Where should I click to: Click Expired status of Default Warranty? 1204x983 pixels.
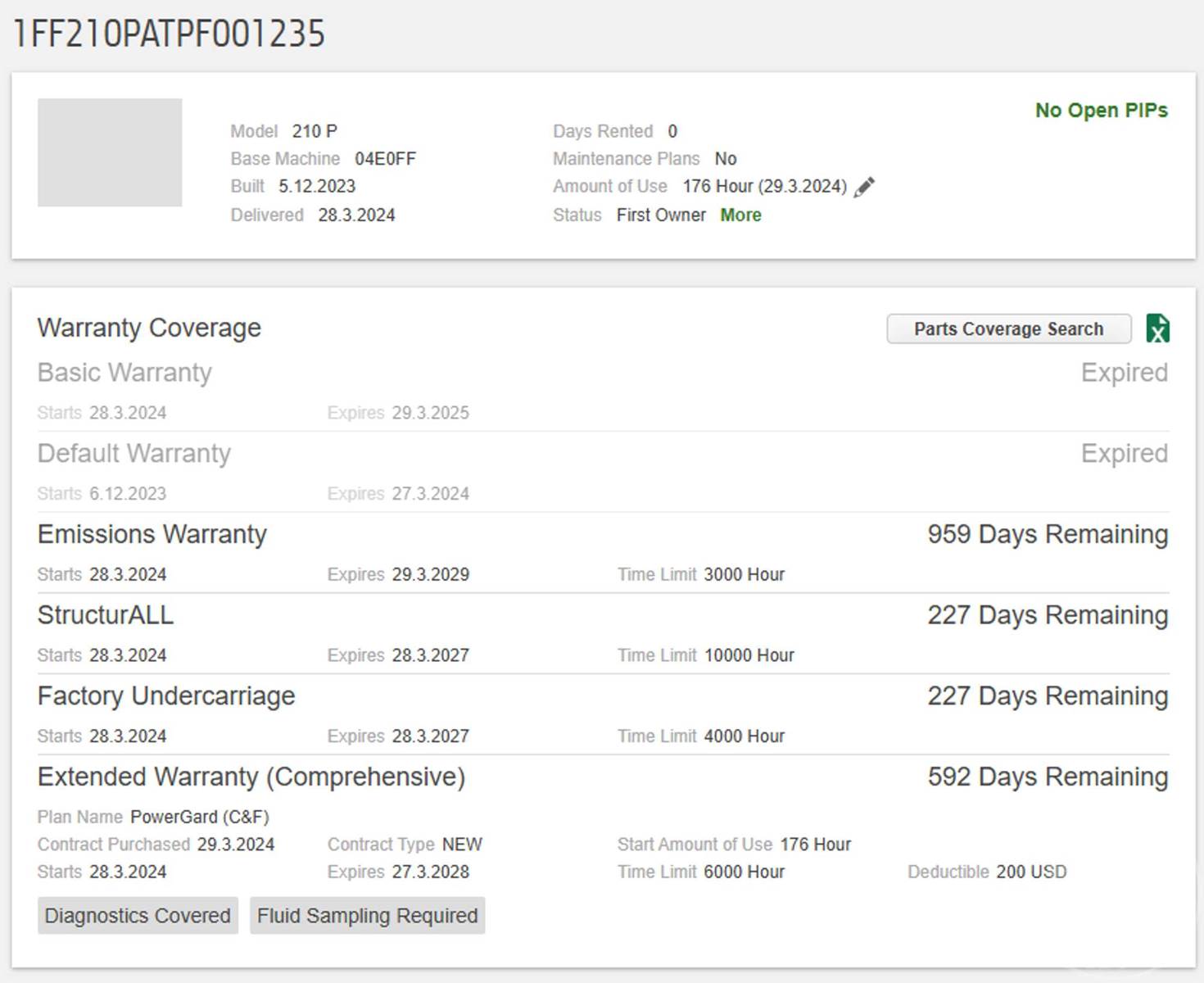(1125, 453)
